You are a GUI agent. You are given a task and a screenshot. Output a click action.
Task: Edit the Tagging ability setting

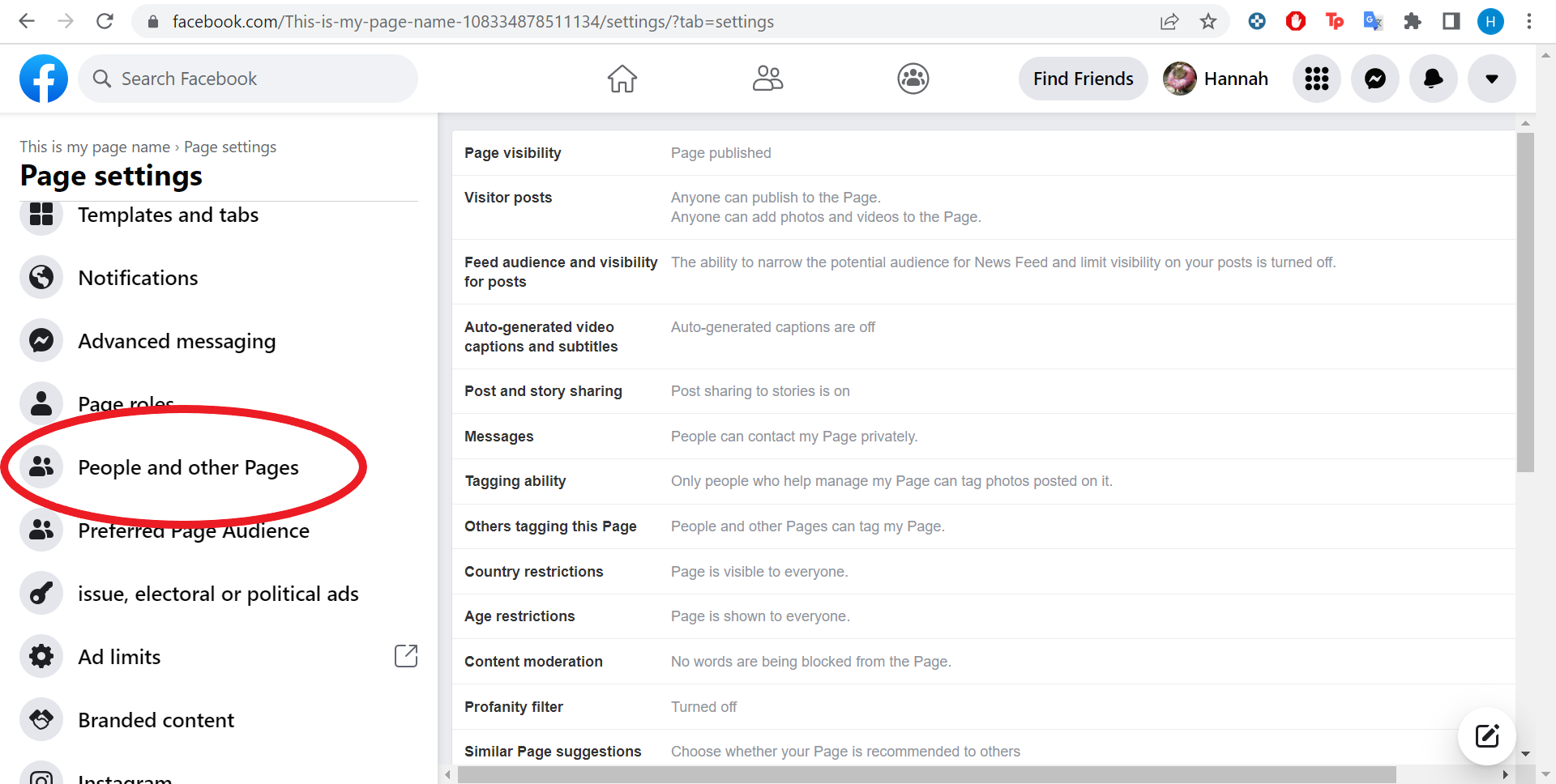983,481
